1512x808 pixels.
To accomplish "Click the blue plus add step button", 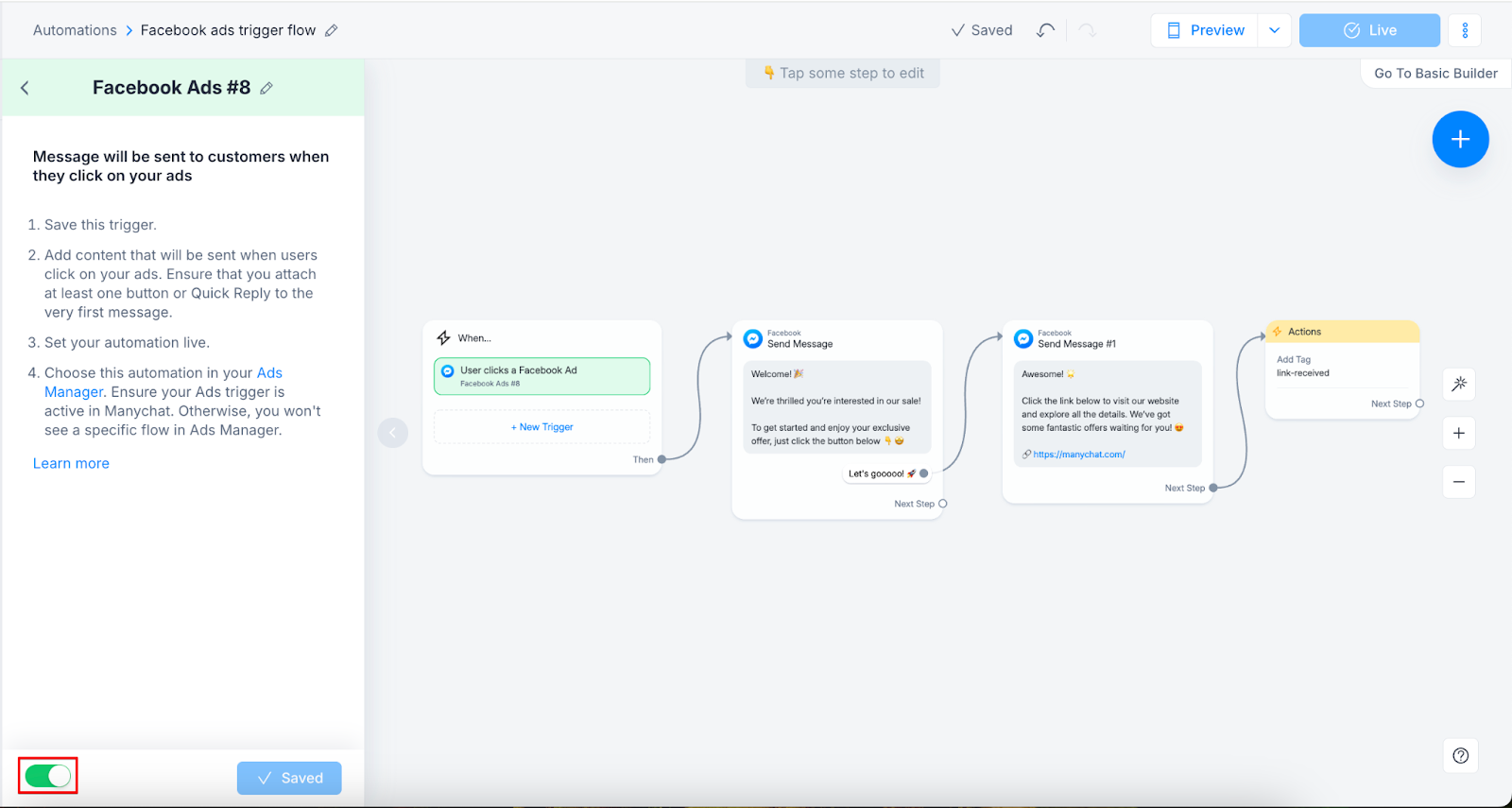I will coord(1460,140).
